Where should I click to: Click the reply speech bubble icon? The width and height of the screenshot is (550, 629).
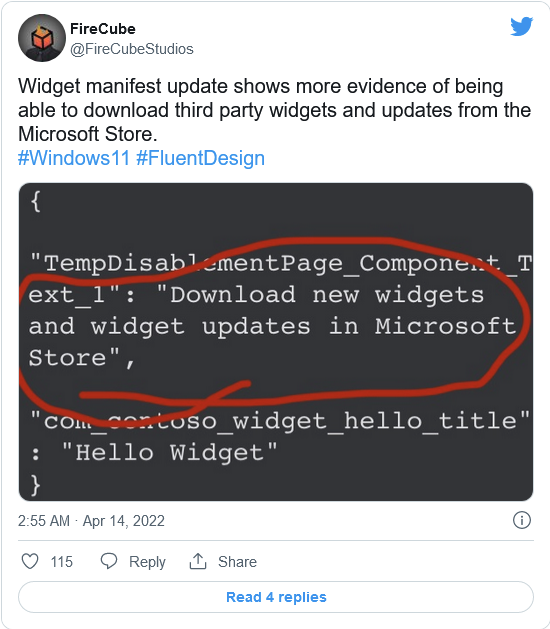tap(109, 561)
